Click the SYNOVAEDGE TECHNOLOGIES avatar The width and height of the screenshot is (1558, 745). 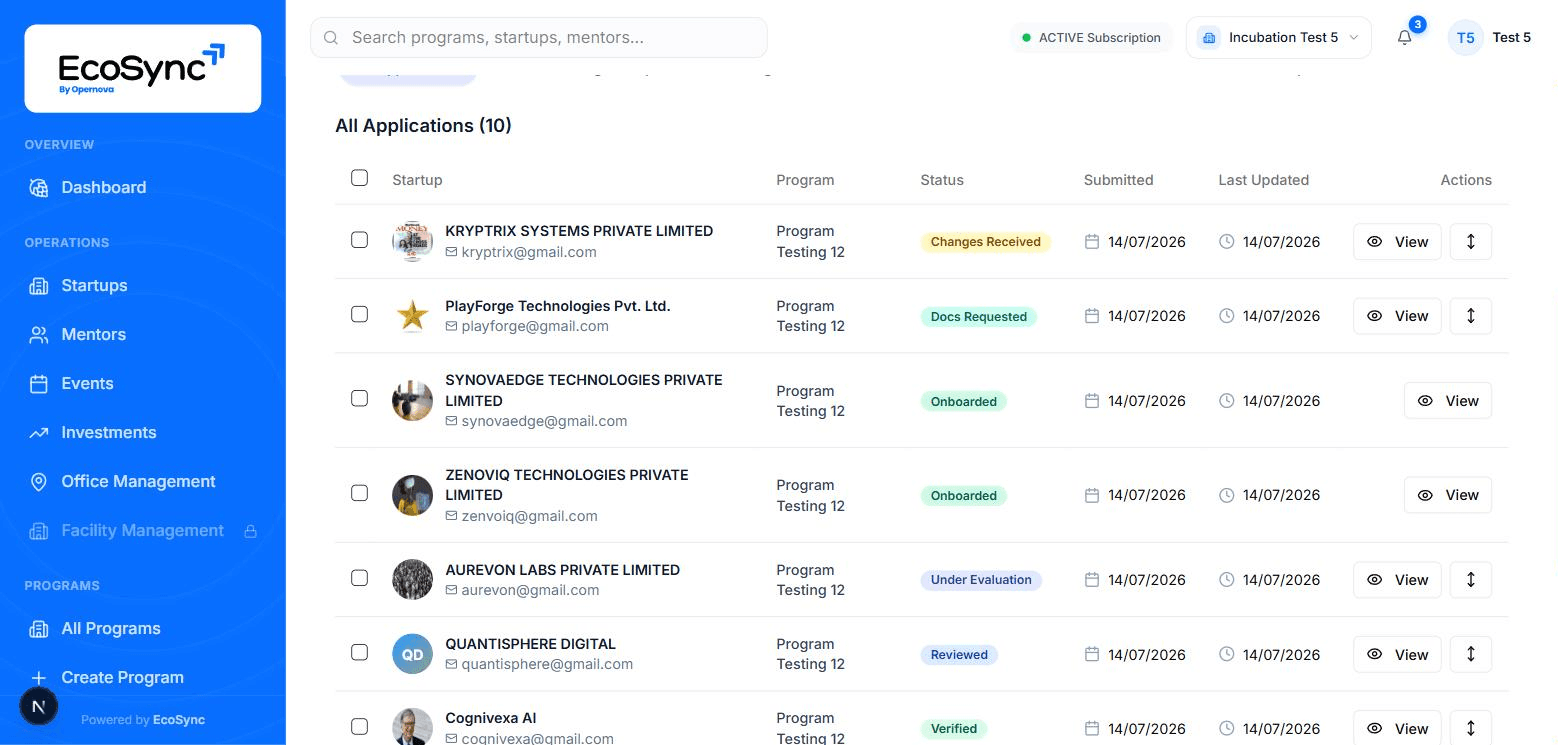click(412, 400)
